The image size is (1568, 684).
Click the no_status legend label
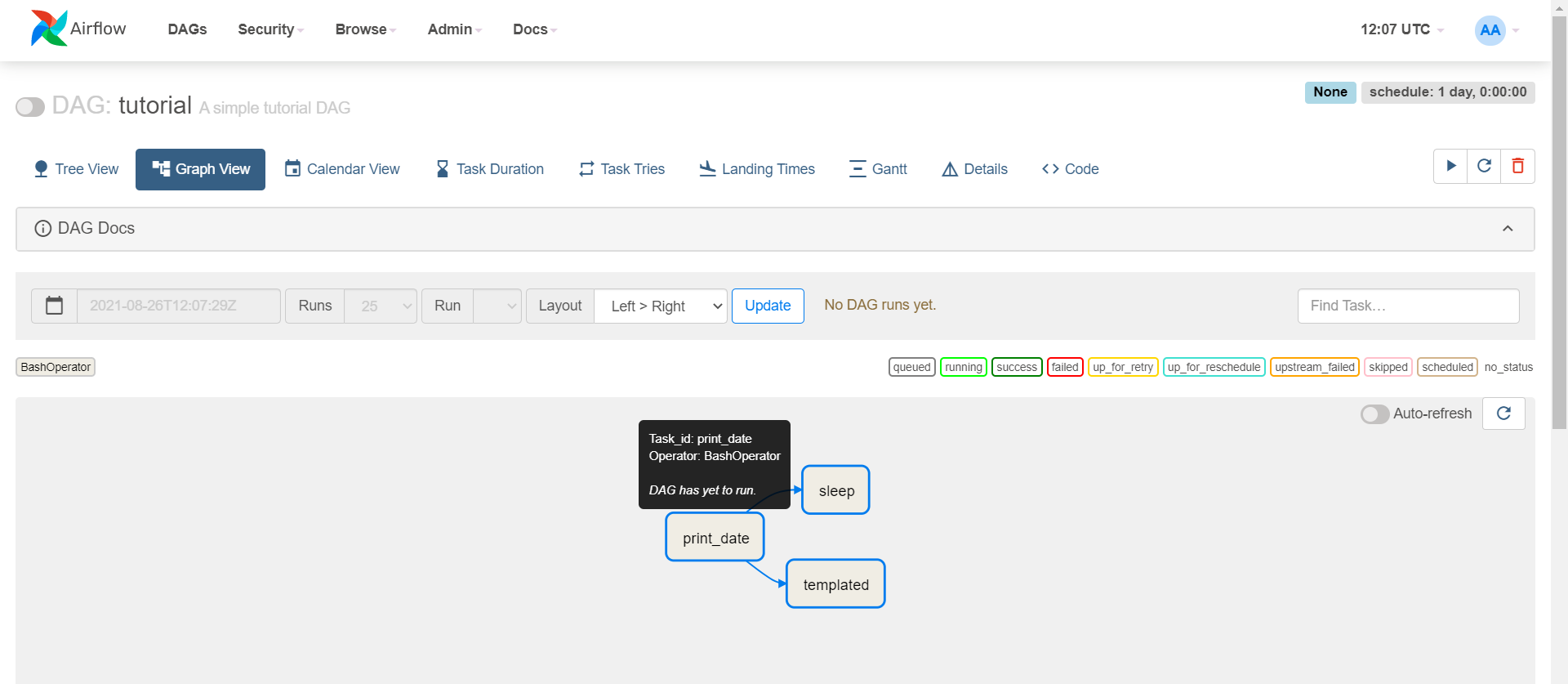[x=1508, y=367]
